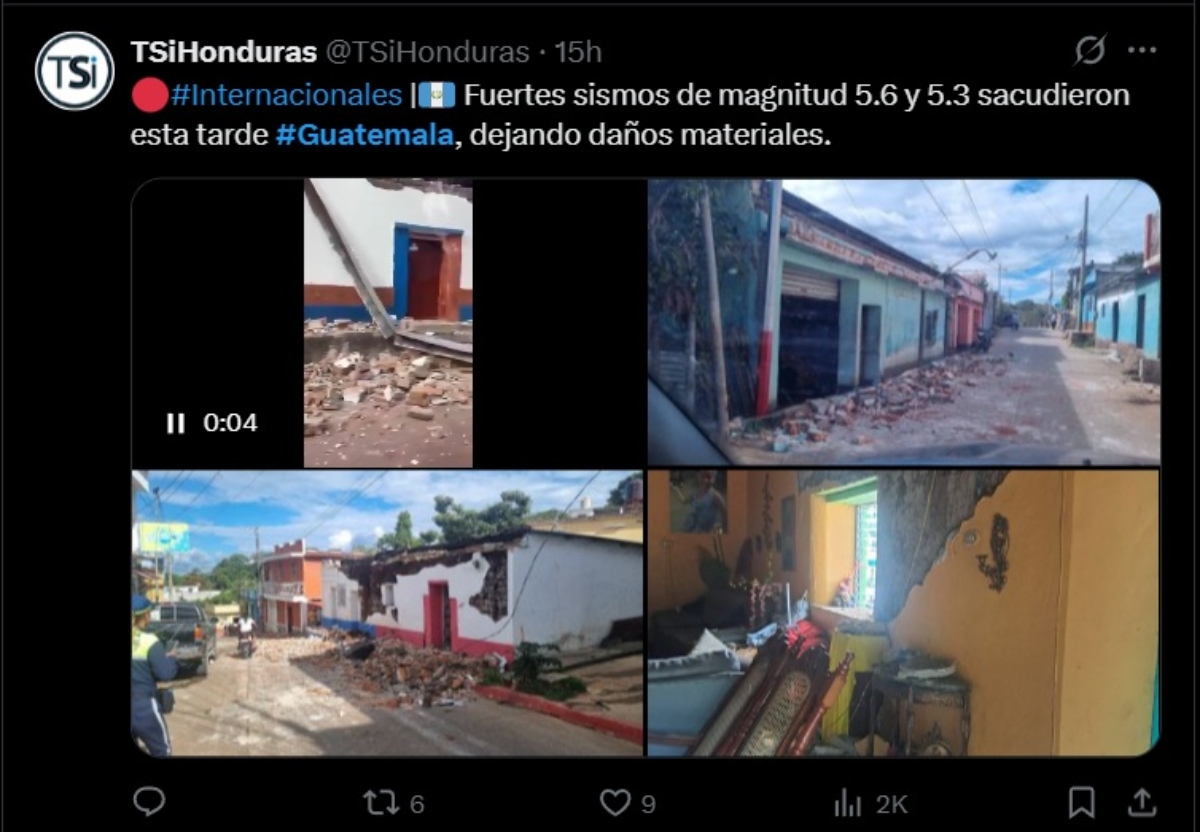This screenshot has height=832, width=1200.
Task: Repost the tweet with 6 reposts
Action: coord(394,802)
